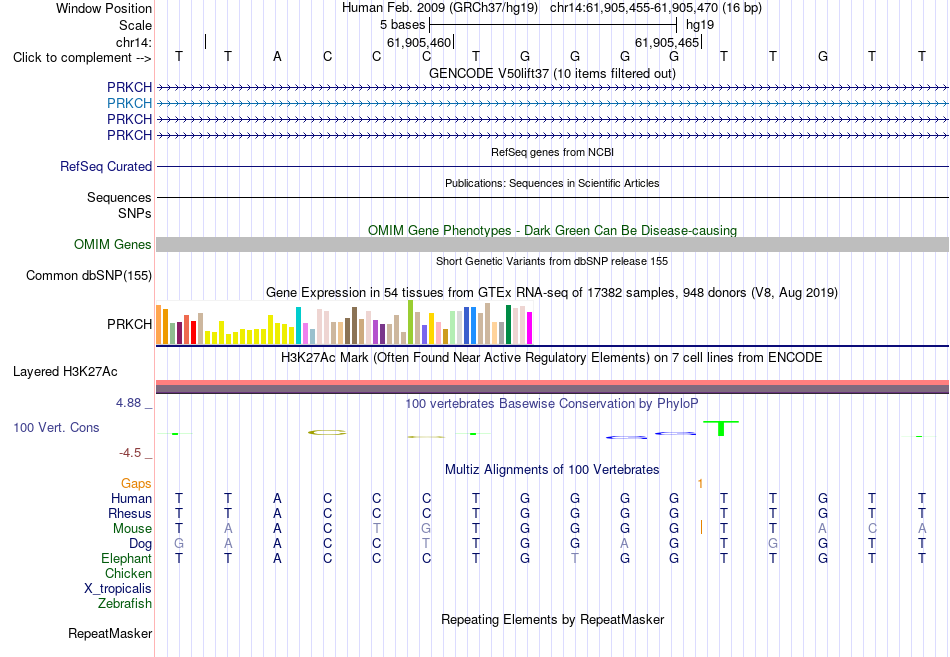Open the Layered H3K27Ac track label
The height and width of the screenshot is (657, 950).
tap(65, 372)
